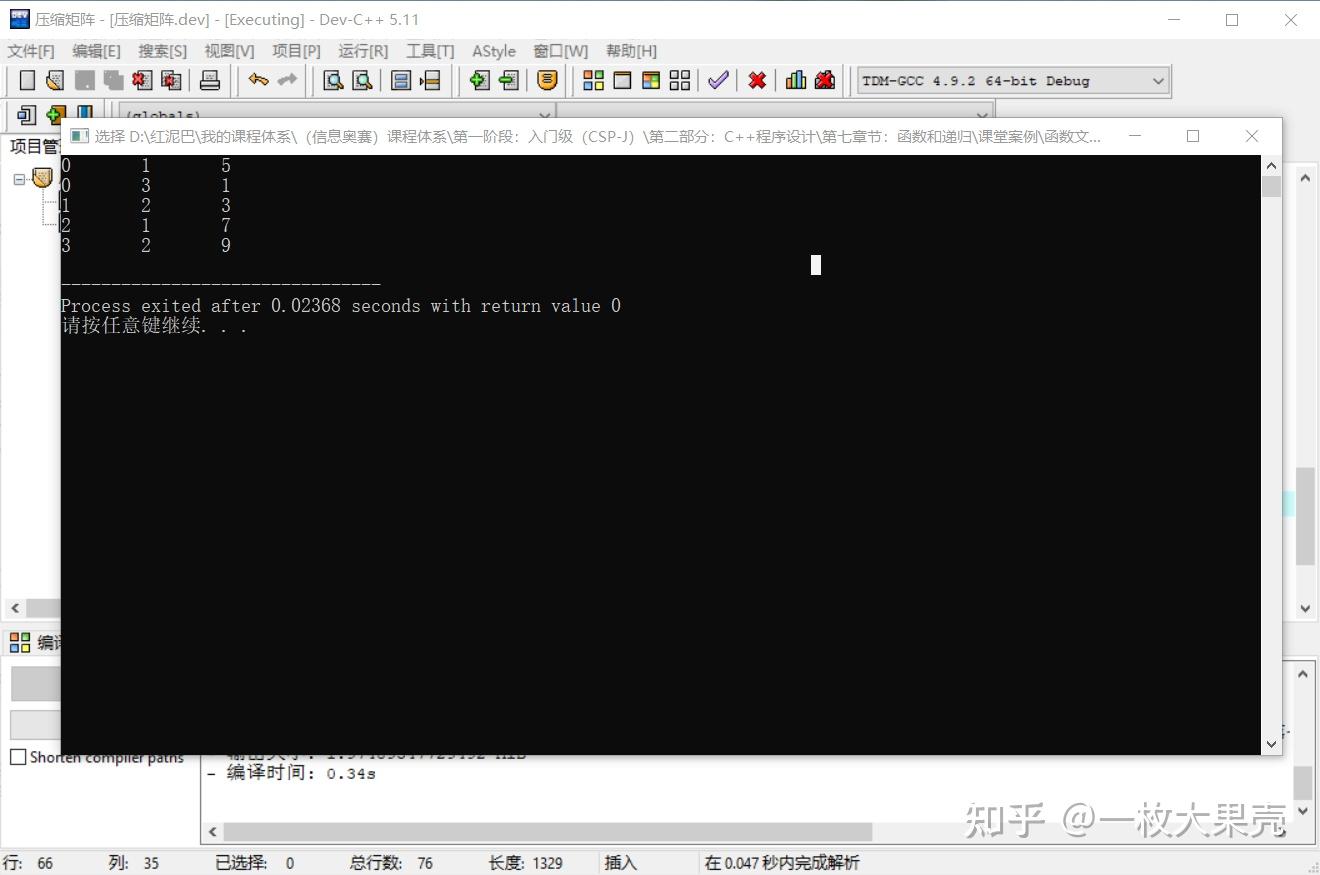Screen dimensions: 1320x875
Task: Click the Rebuild All grid icon
Action: pyautogui.click(x=680, y=80)
